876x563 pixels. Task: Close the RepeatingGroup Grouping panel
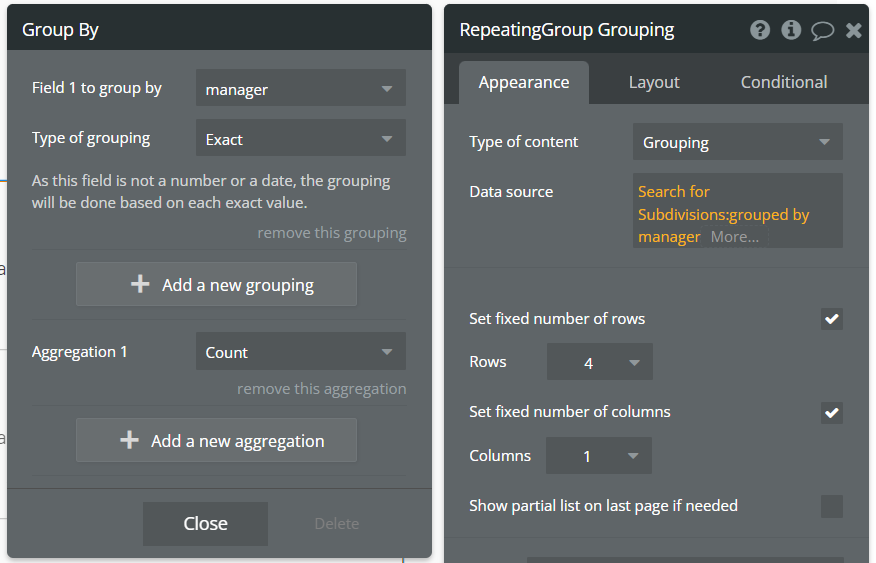pyautogui.click(x=853, y=30)
